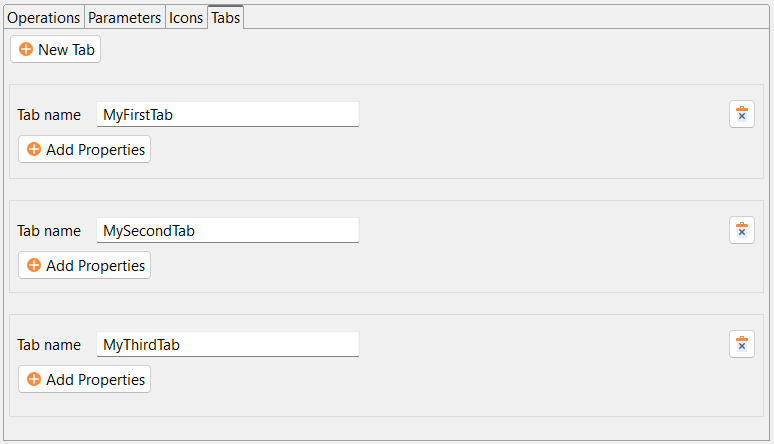774x444 pixels.
Task: Edit the MyThirdTab name field
Action: click(228, 345)
